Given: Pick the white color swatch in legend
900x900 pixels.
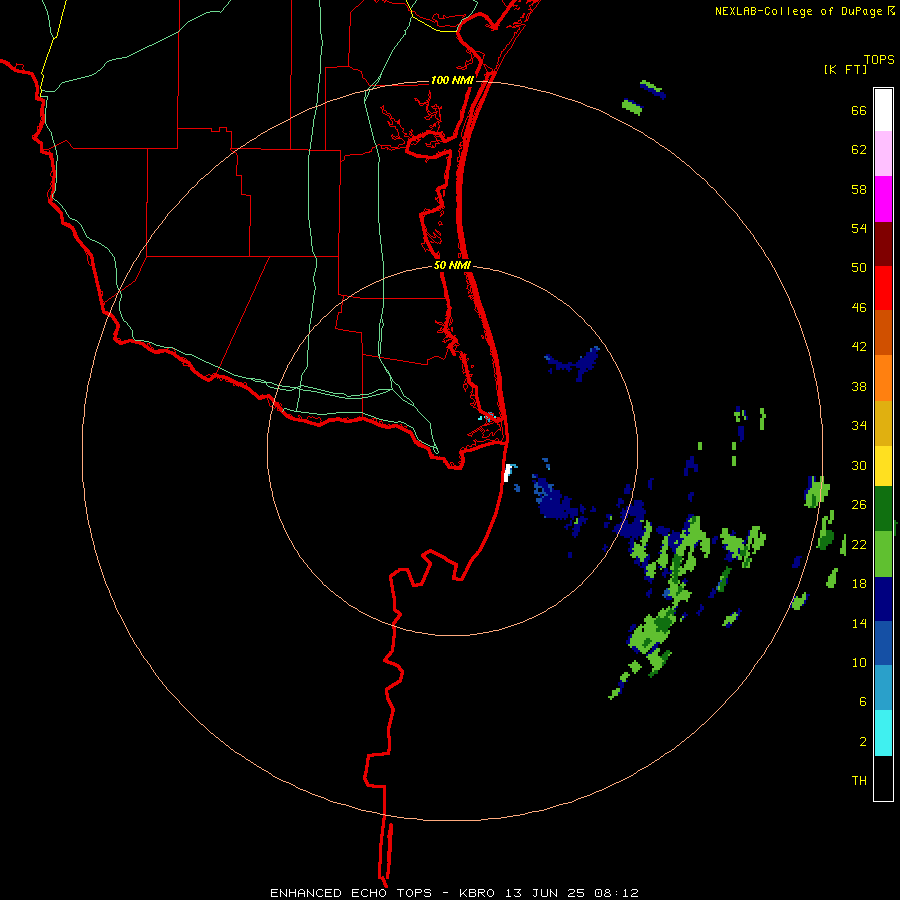Looking at the screenshot, I should [x=883, y=110].
